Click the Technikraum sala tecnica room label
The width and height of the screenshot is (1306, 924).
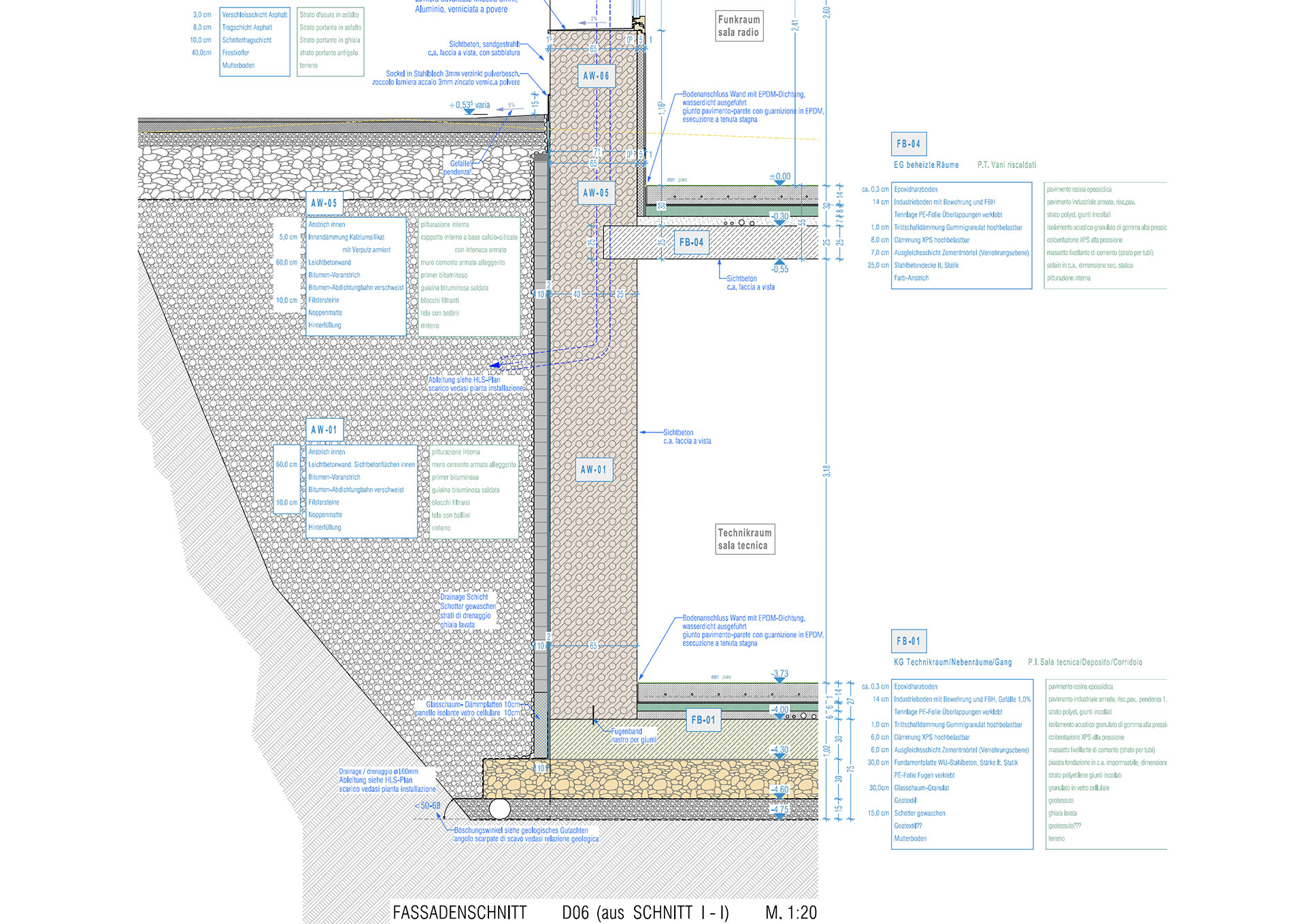[745, 539]
